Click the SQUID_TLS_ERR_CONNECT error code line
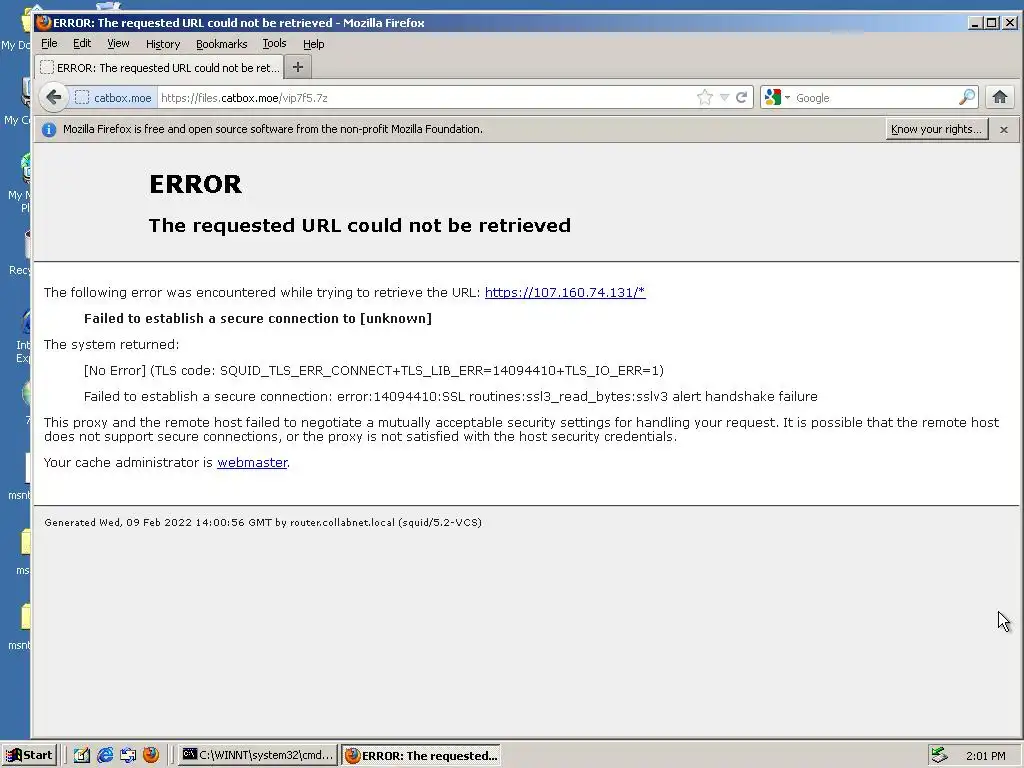Screen dimensions: 1024x768 [374, 371]
